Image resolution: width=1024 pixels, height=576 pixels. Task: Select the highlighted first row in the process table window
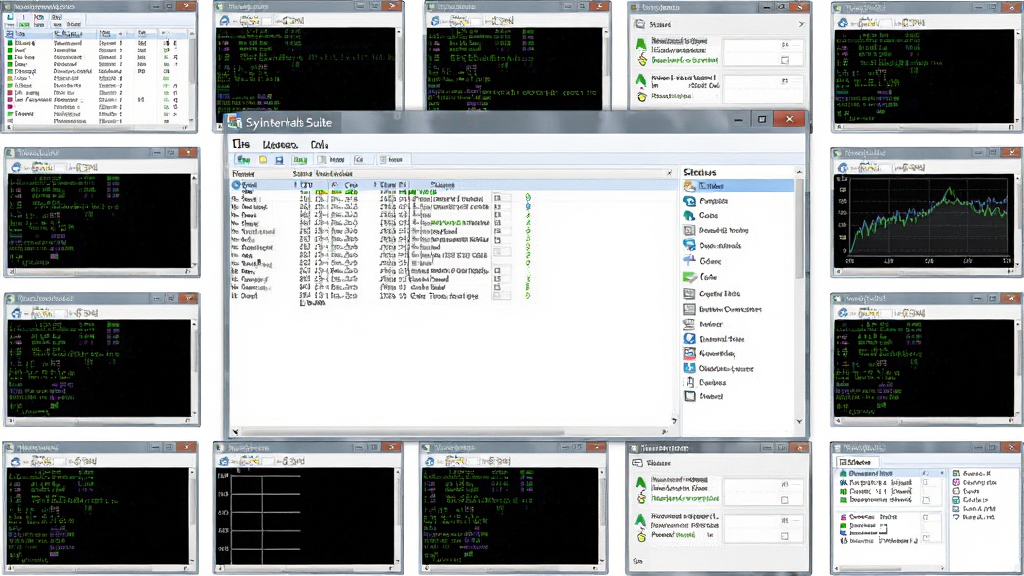[x=99, y=33]
